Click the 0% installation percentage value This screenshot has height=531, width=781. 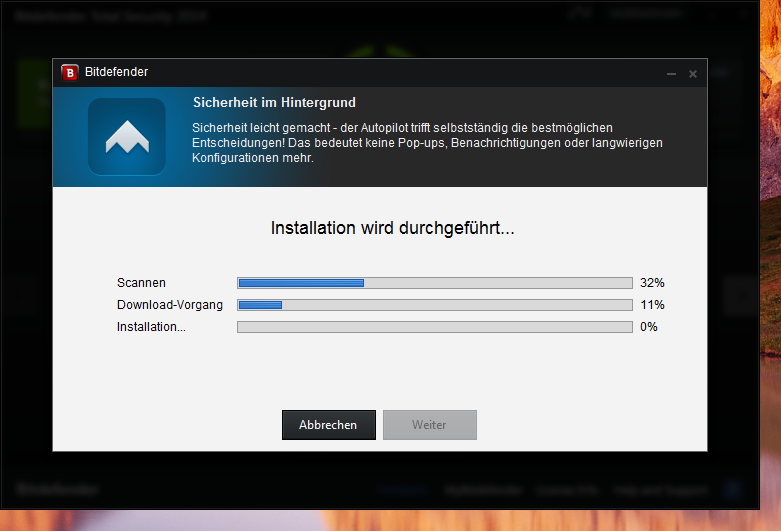649,327
